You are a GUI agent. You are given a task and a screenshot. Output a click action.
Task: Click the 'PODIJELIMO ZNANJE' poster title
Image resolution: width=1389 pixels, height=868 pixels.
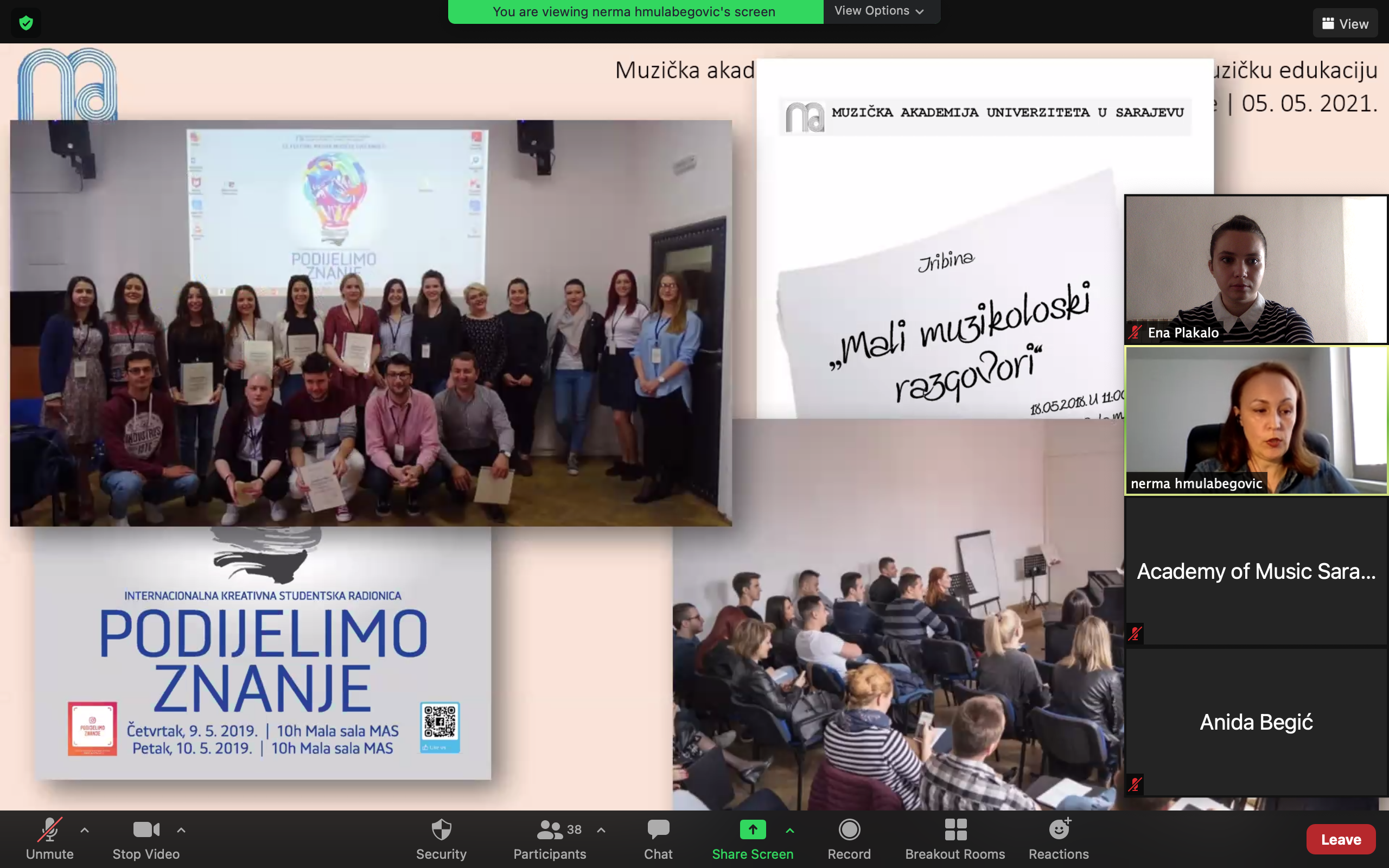(264, 660)
